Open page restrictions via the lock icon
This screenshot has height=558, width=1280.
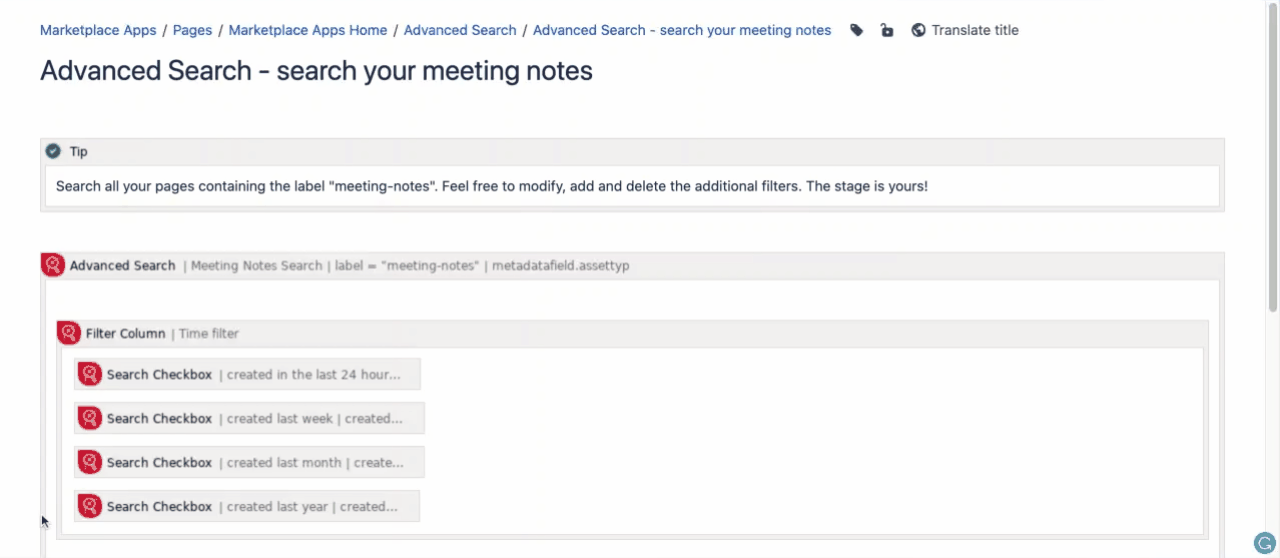pyautogui.click(x=887, y=30)
